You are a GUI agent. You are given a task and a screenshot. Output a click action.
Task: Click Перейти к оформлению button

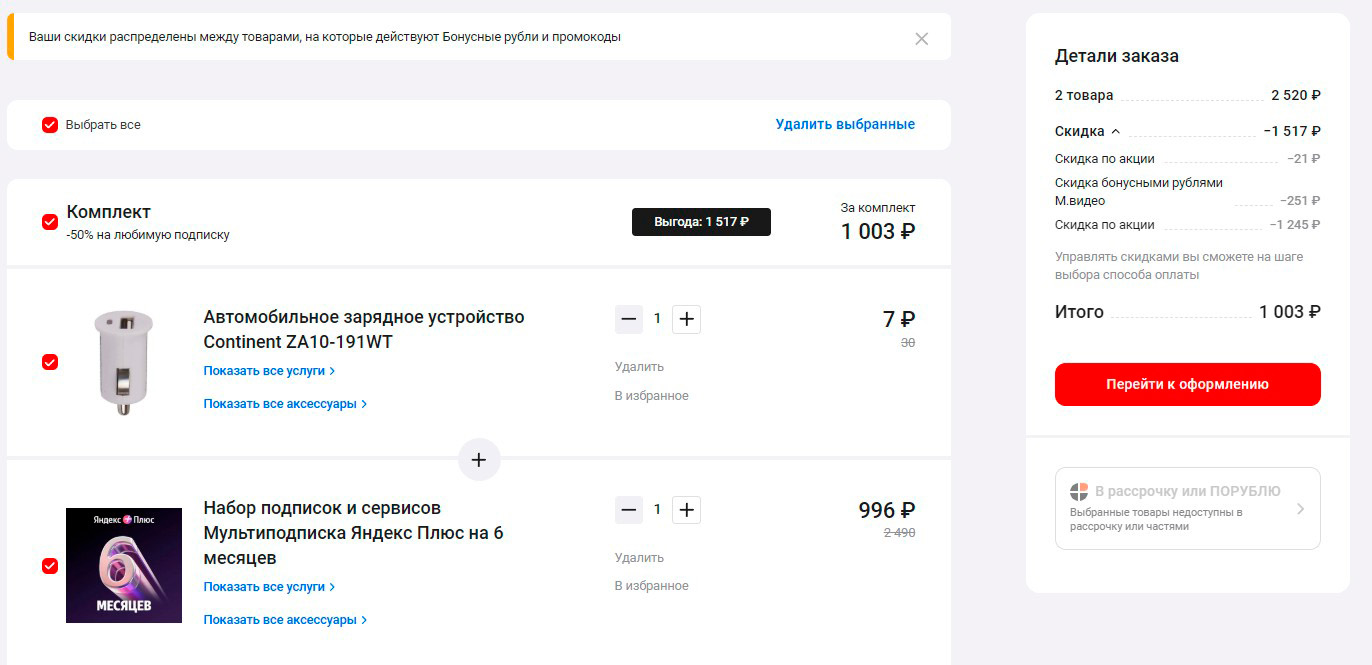(x=1187, y=384)
